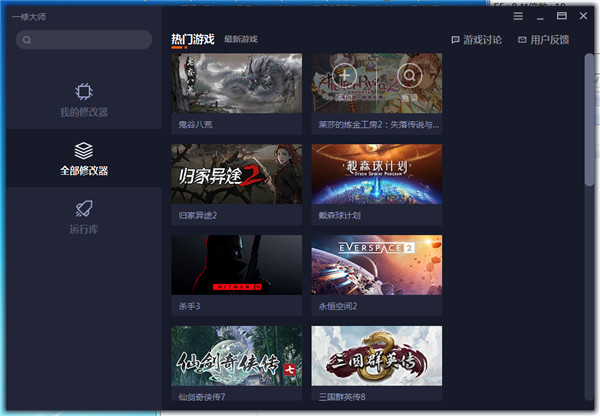Open 杀手3 Hitman thumbnail
The image size is (600, 416).
236,265
